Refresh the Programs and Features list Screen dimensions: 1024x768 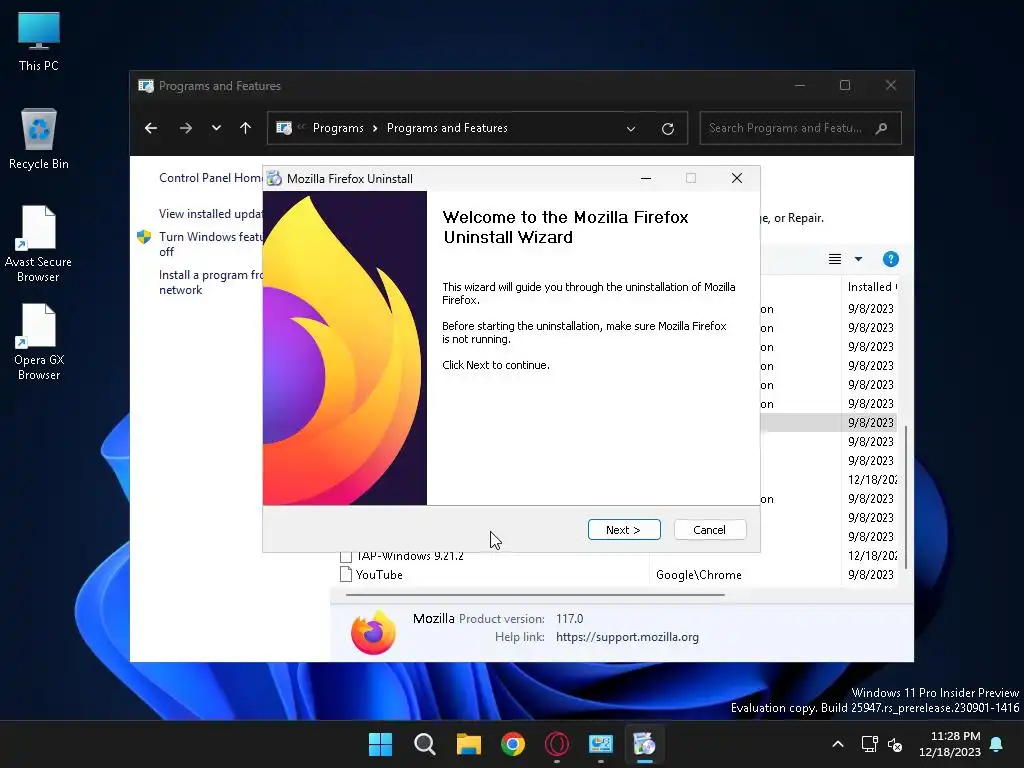point(667,129)
